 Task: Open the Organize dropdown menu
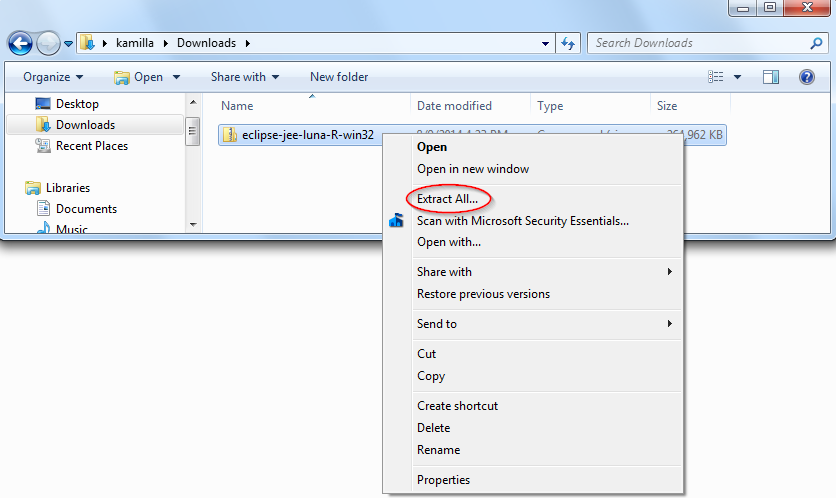click(x=53, y=77)
